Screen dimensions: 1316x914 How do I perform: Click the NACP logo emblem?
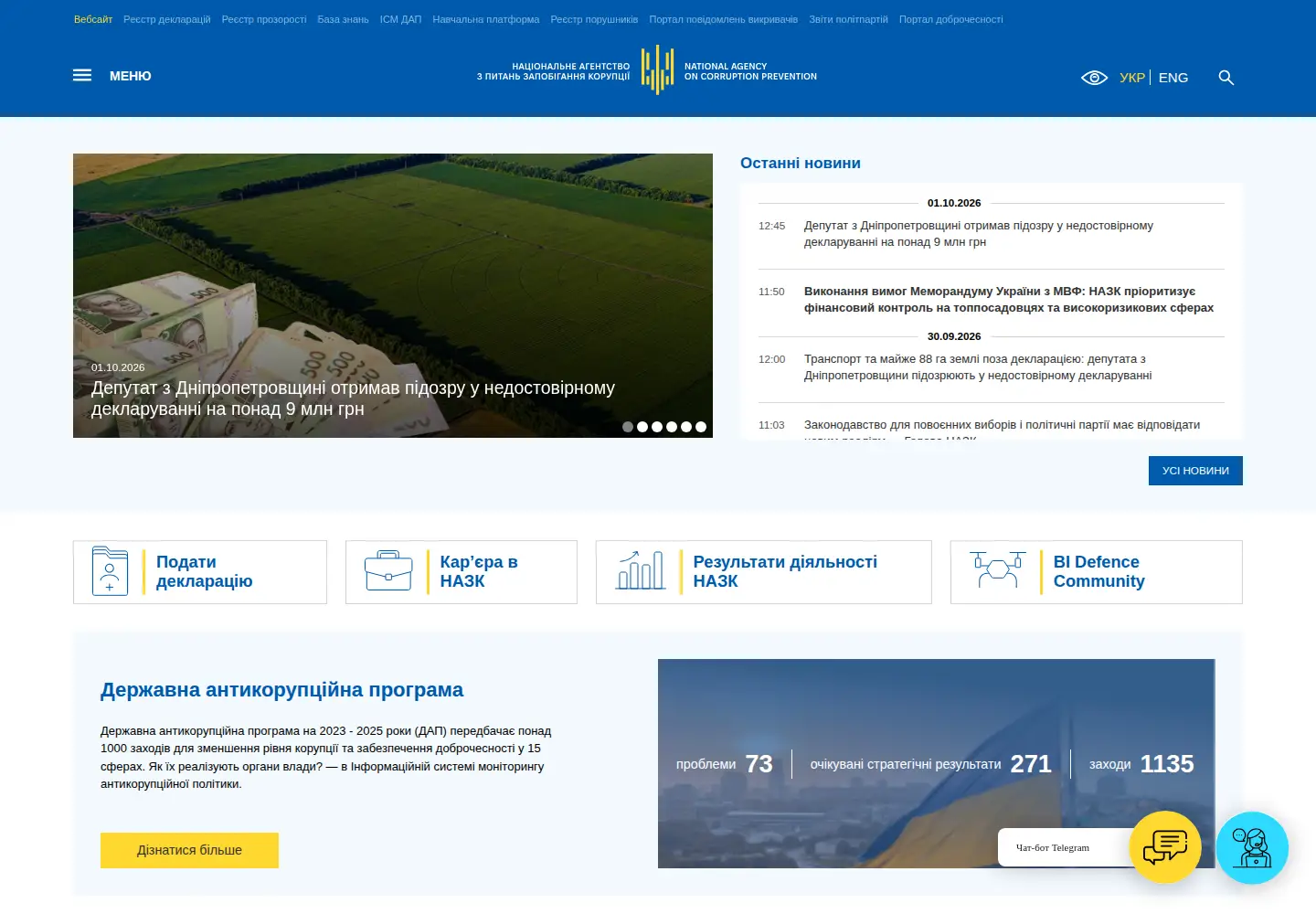coord(657,70)
